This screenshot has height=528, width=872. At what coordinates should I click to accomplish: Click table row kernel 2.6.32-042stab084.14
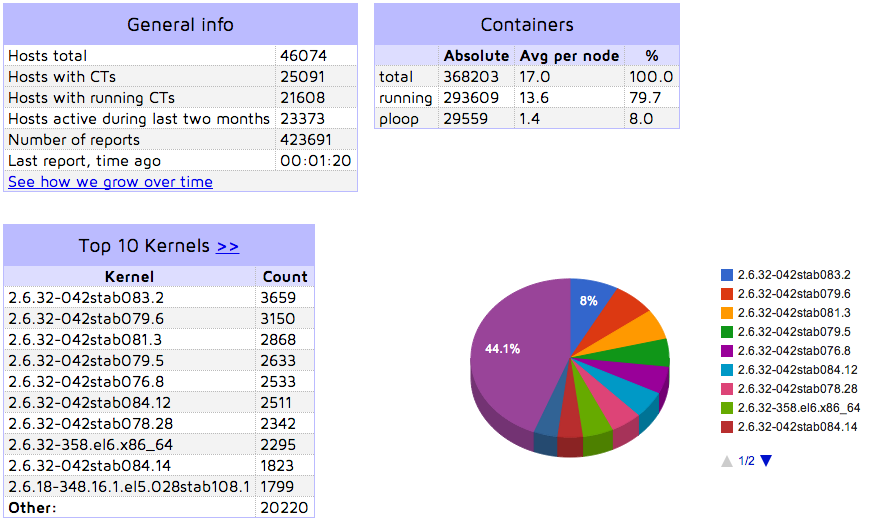159,466
